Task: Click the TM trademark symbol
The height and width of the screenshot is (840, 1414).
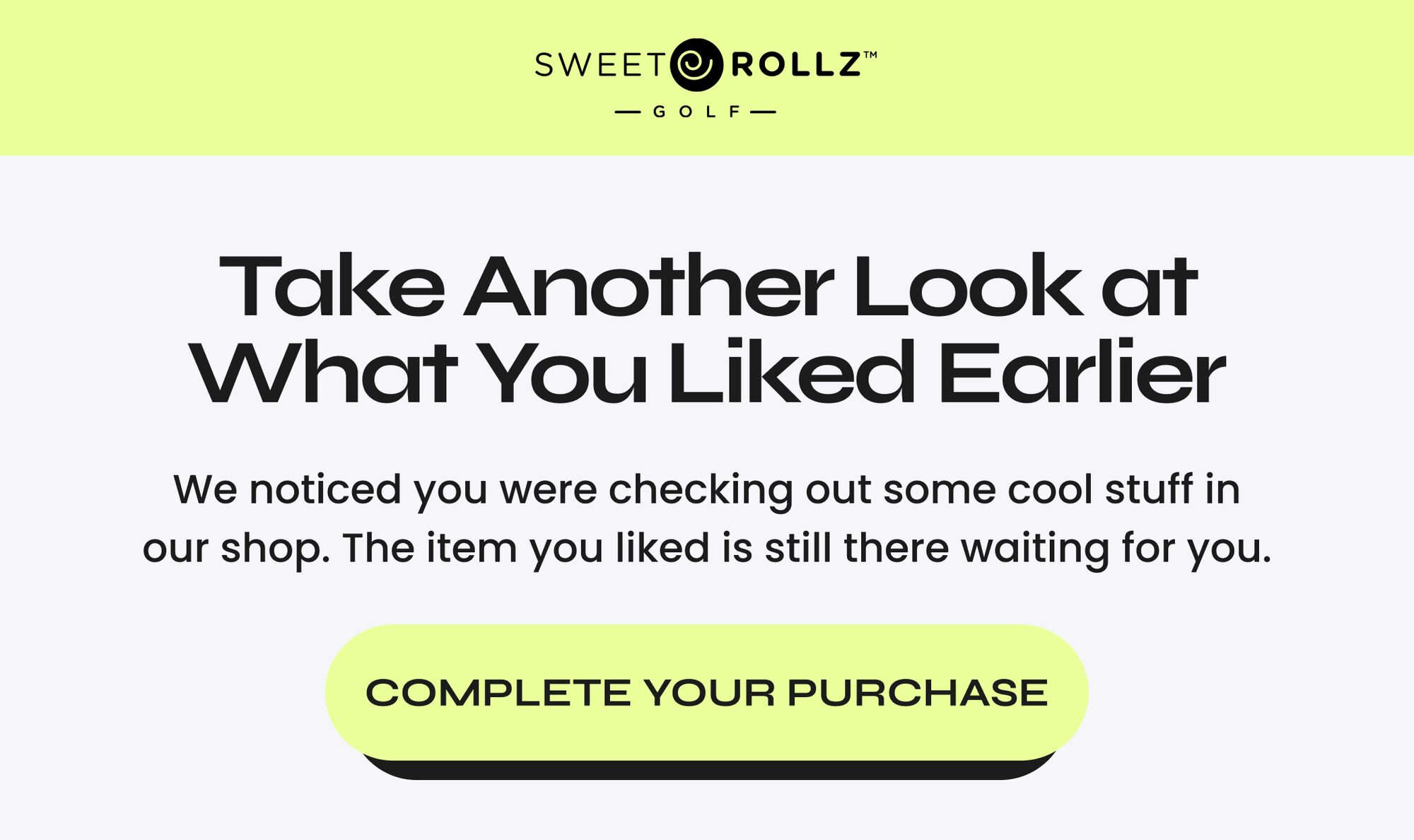Action: click(870, 54)
